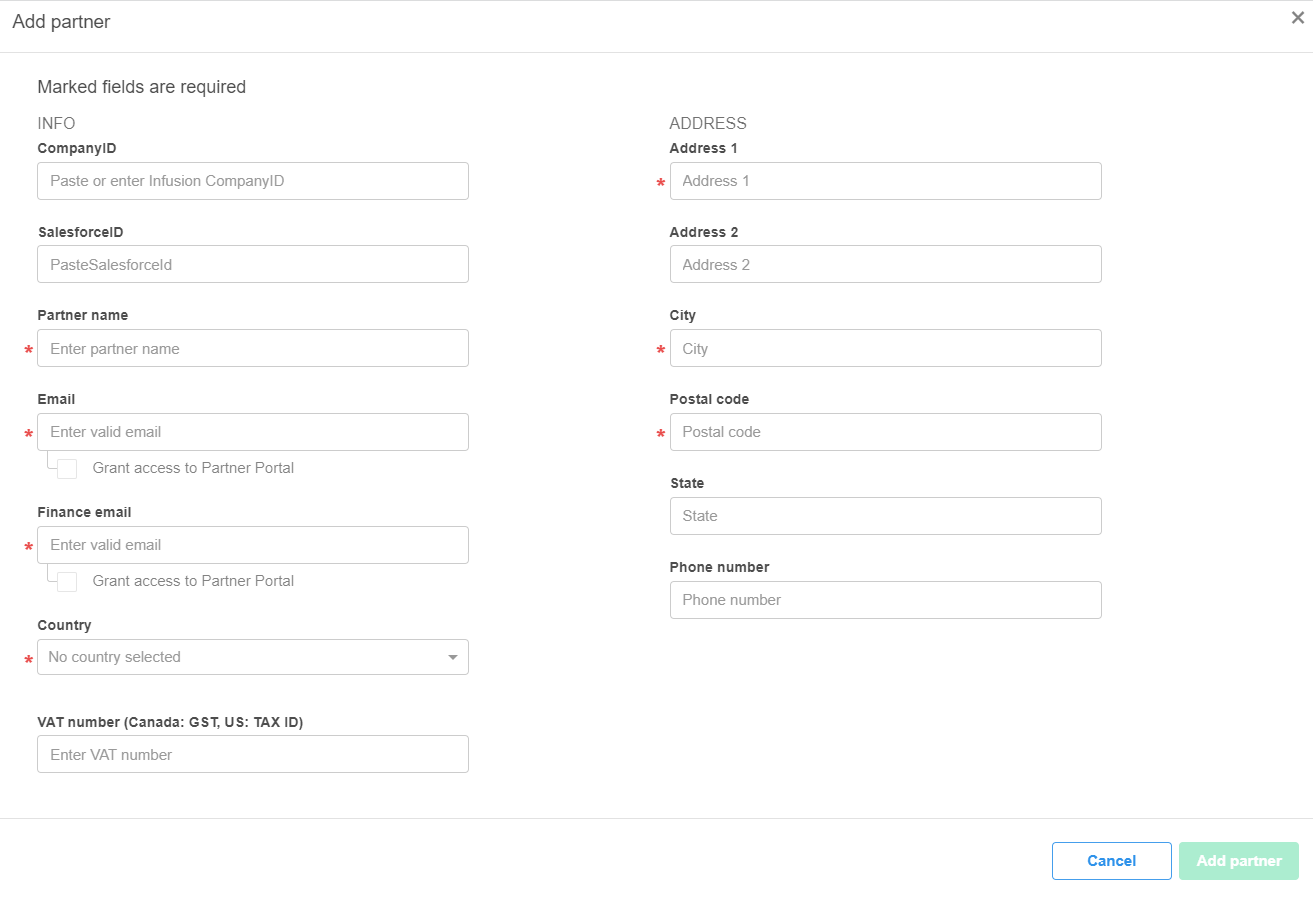Click the Phone number input
The height and width of the screenshot is (898, 1313).
[x=885, y=600]
